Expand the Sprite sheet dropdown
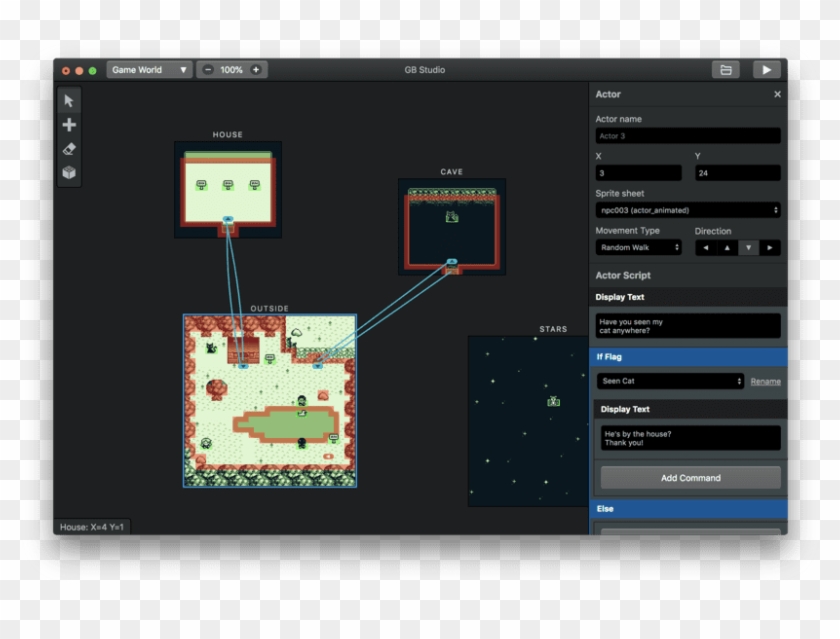 pos(687,210)
